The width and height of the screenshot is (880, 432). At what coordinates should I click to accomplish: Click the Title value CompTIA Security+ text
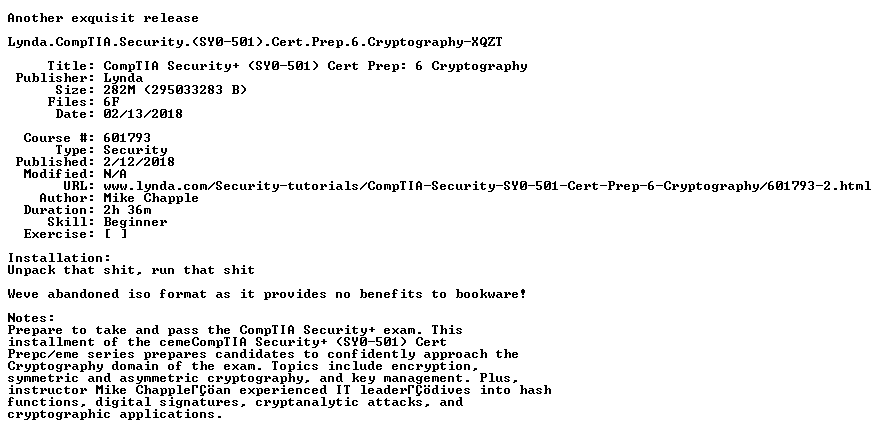(x=315, y=67)
